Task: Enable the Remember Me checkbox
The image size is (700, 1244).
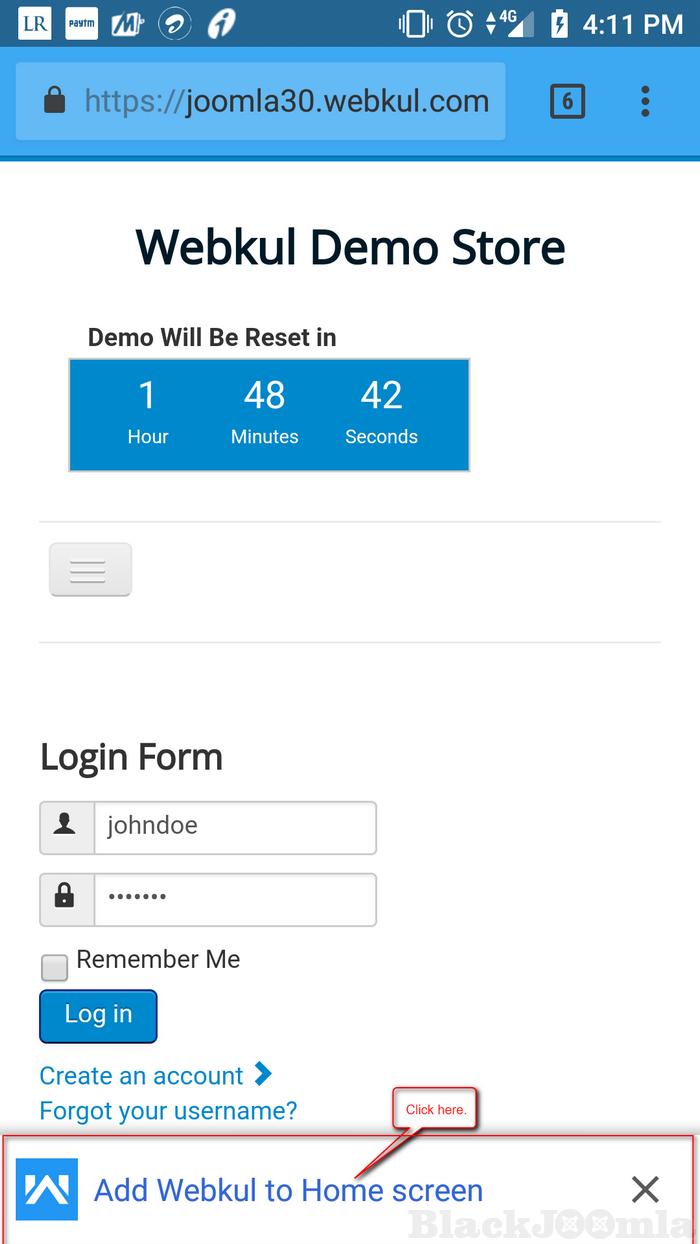Action: click(x=54, y=967)
